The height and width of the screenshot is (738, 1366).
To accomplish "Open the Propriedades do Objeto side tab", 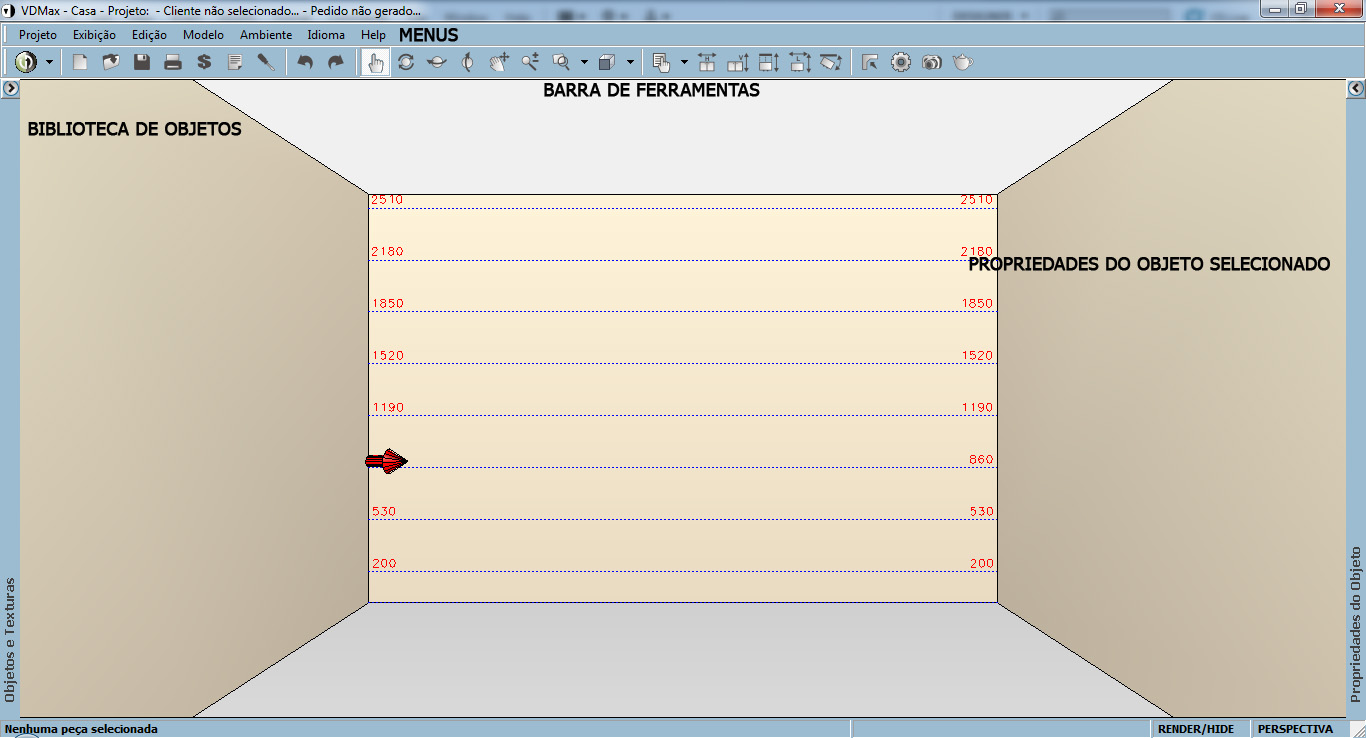I will (x=1356, y=624).
